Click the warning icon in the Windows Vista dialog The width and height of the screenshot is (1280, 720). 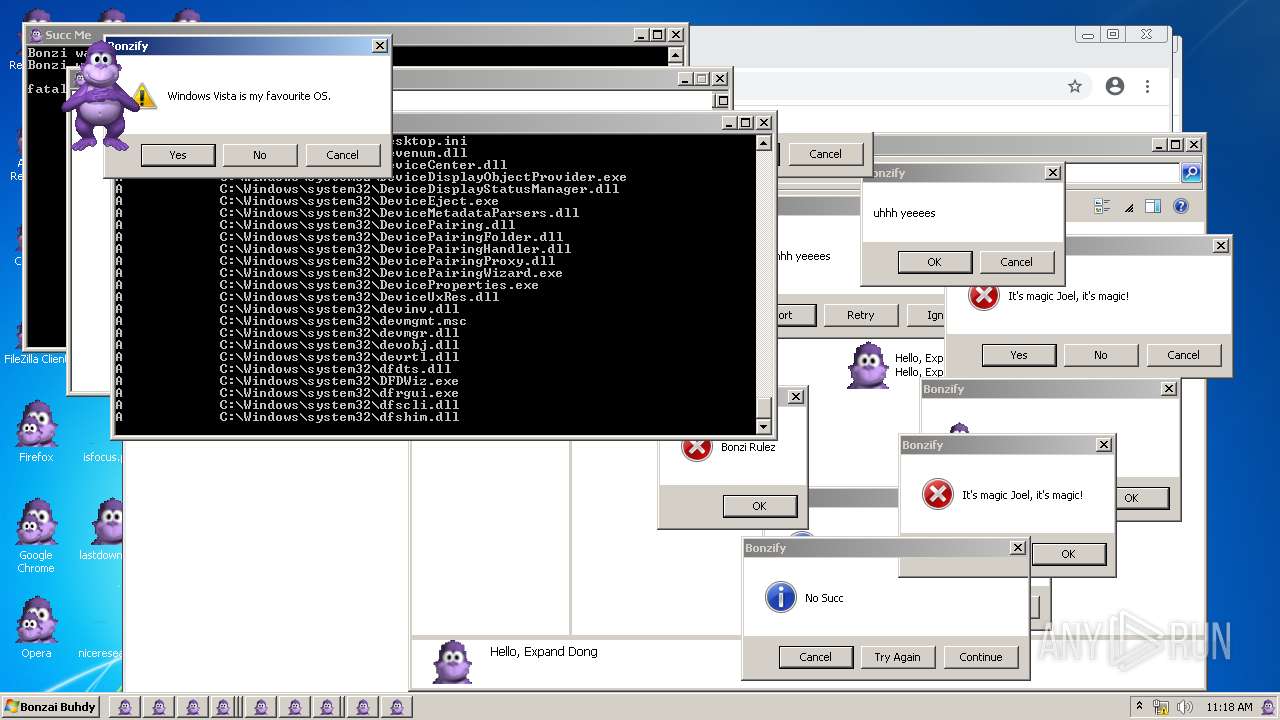point(145,96)
